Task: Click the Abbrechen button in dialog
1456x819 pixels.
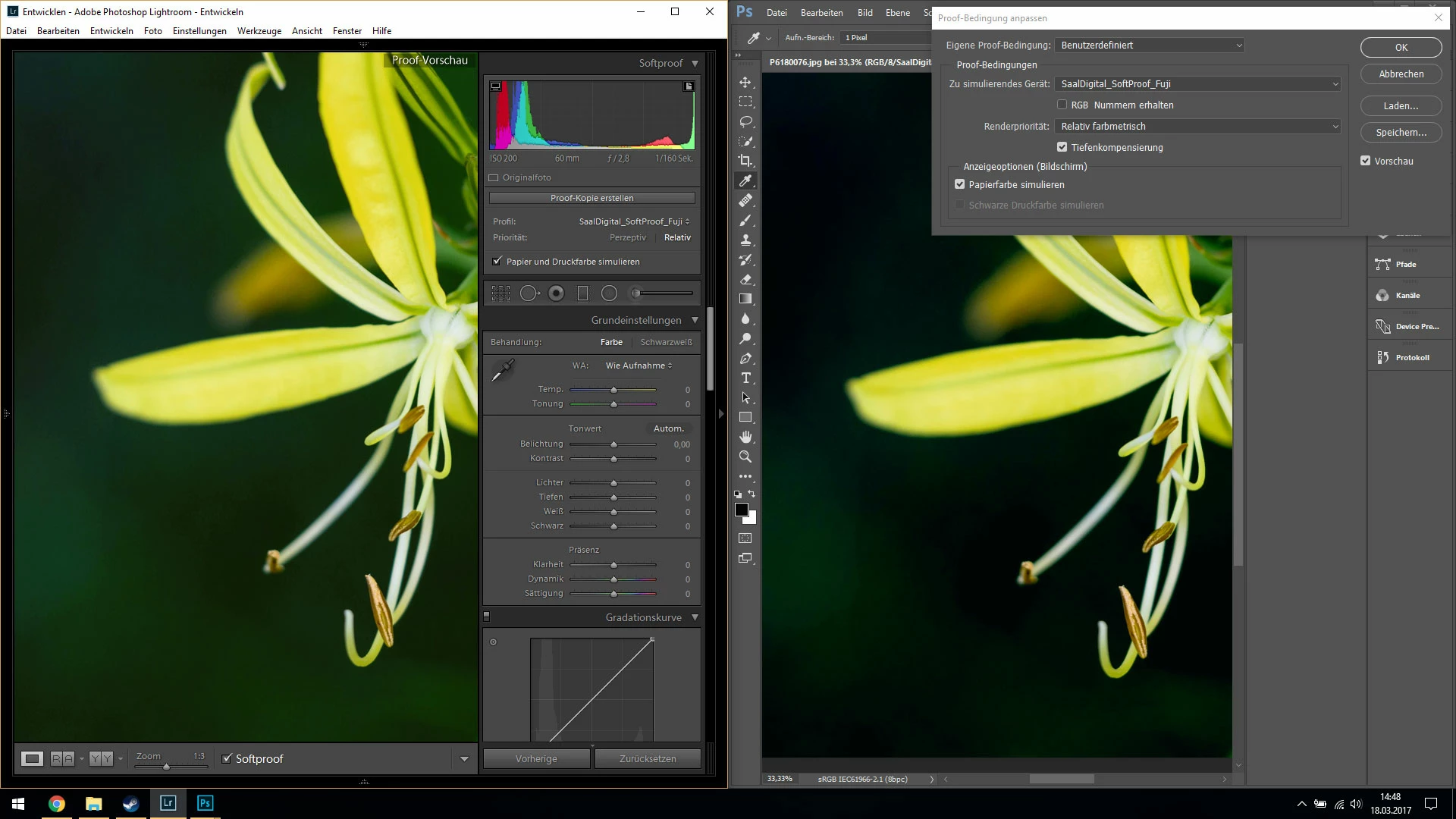Action: coord(1401,74)
